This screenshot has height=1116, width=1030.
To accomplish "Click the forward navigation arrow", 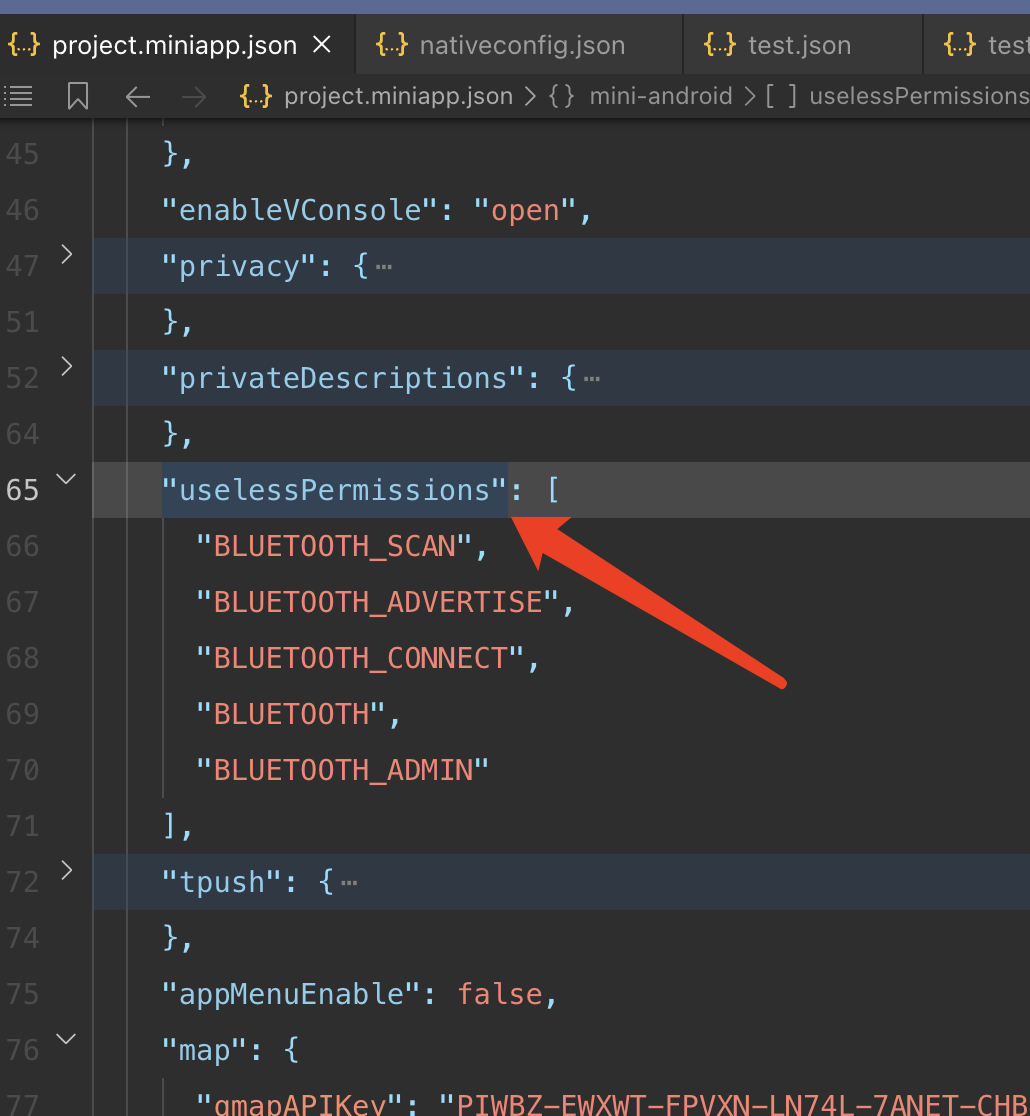I will [194, 96].
